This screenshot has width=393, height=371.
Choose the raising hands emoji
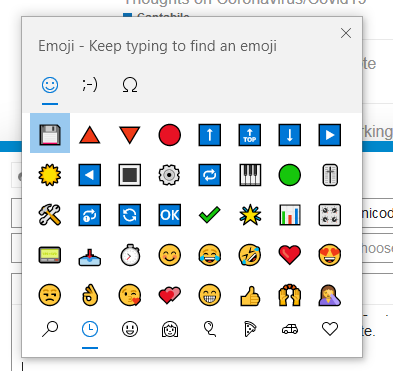(x=290, y=295)
